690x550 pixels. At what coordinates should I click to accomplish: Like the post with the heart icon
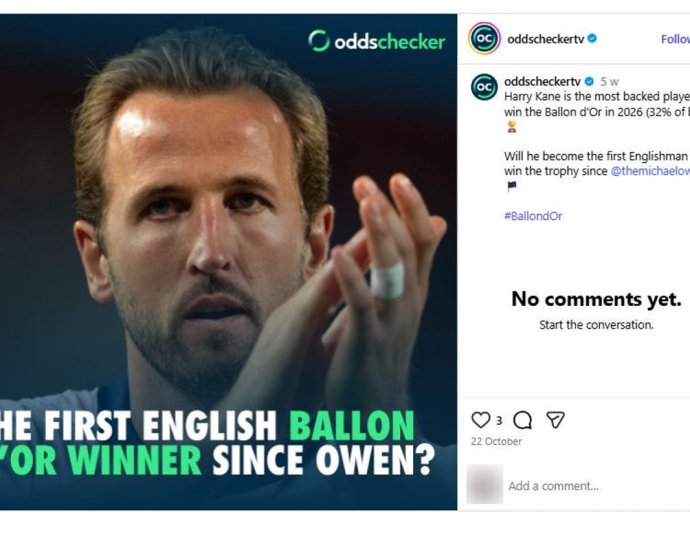481,420
